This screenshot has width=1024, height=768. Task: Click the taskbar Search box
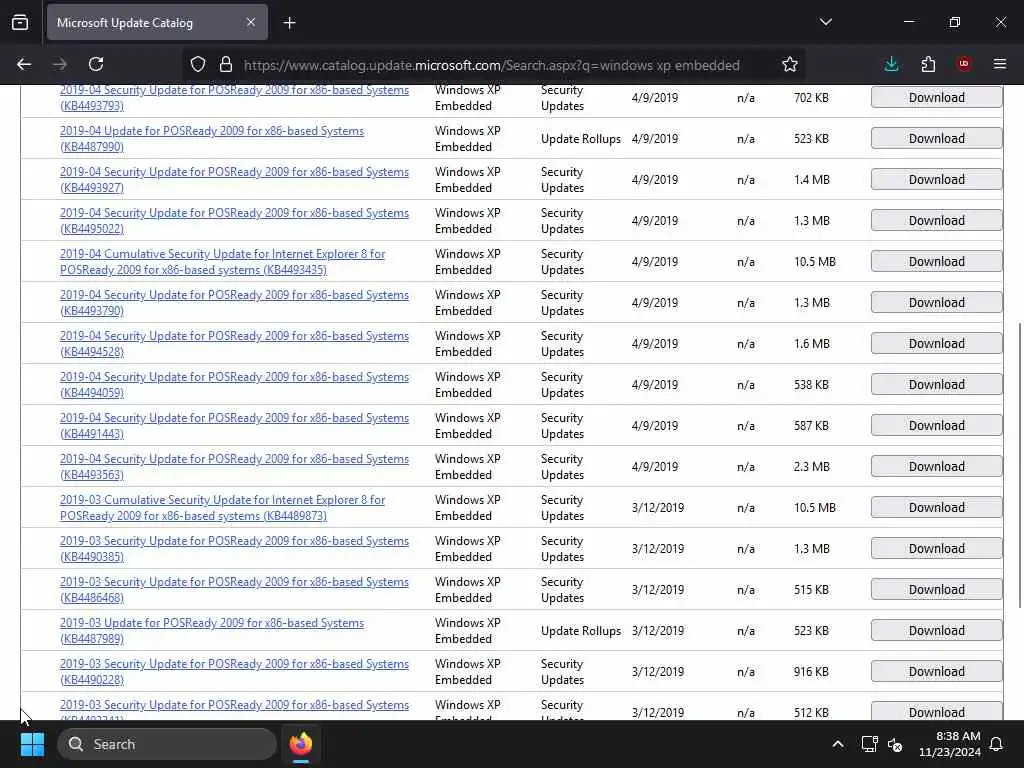[x=167, y=744]
